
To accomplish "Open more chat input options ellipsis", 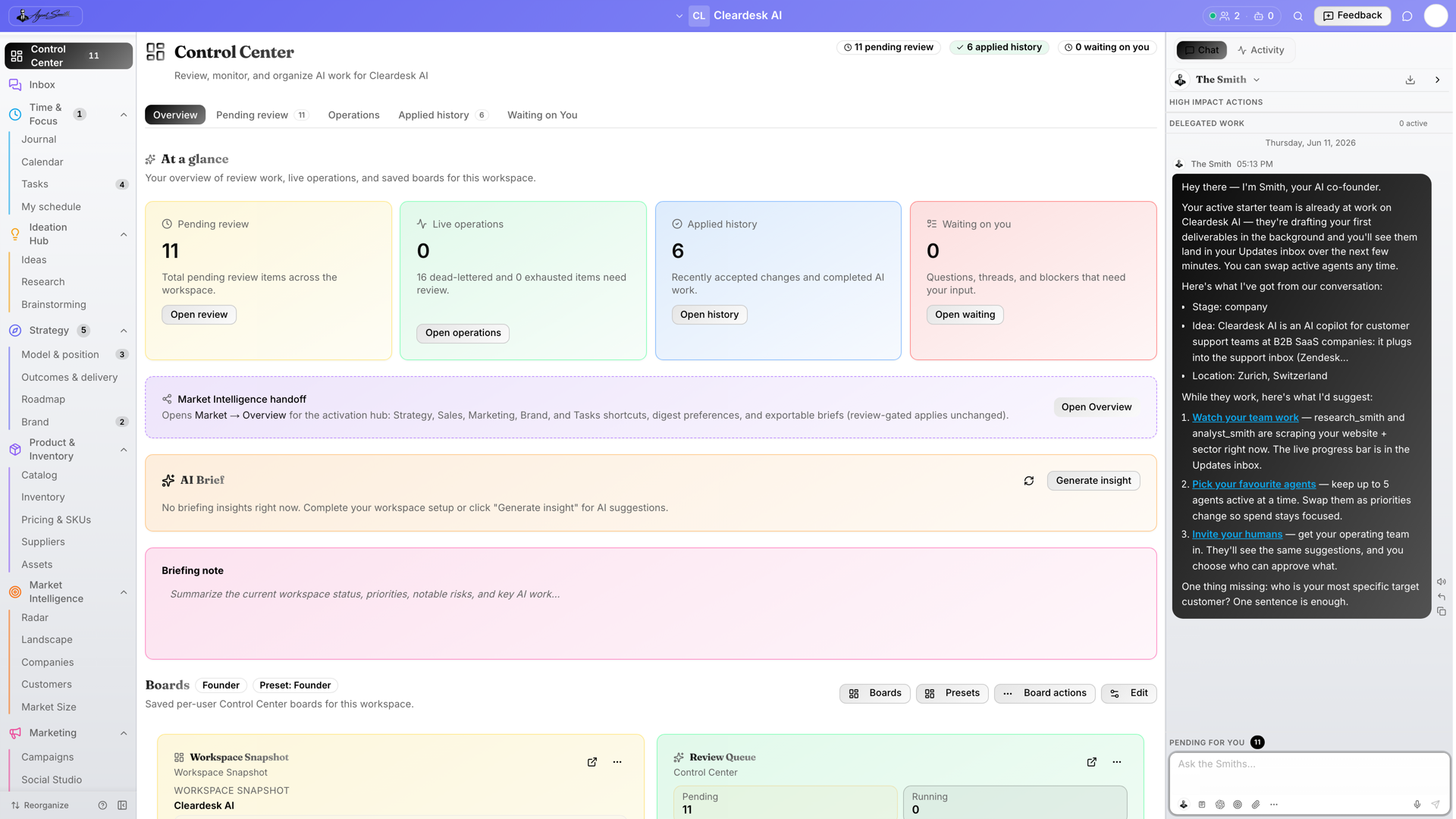I will (1274, 805).
